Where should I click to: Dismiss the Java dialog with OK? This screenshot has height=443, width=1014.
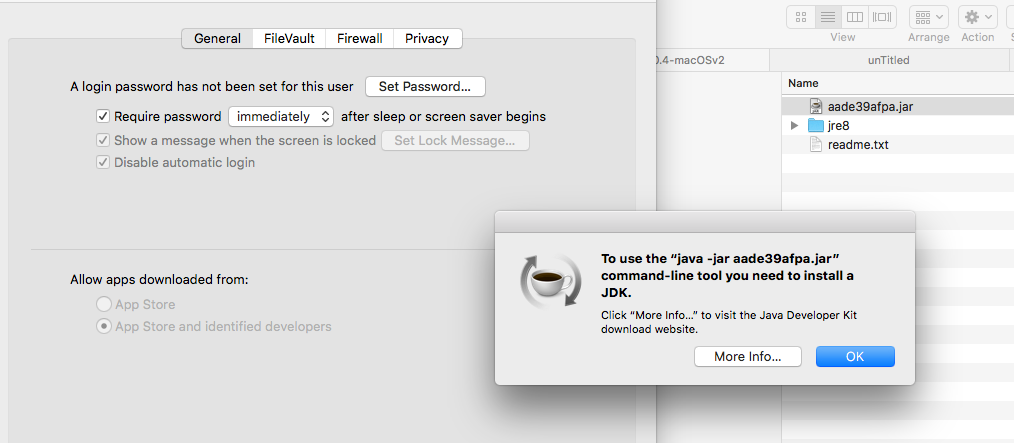tap(855, 356)
